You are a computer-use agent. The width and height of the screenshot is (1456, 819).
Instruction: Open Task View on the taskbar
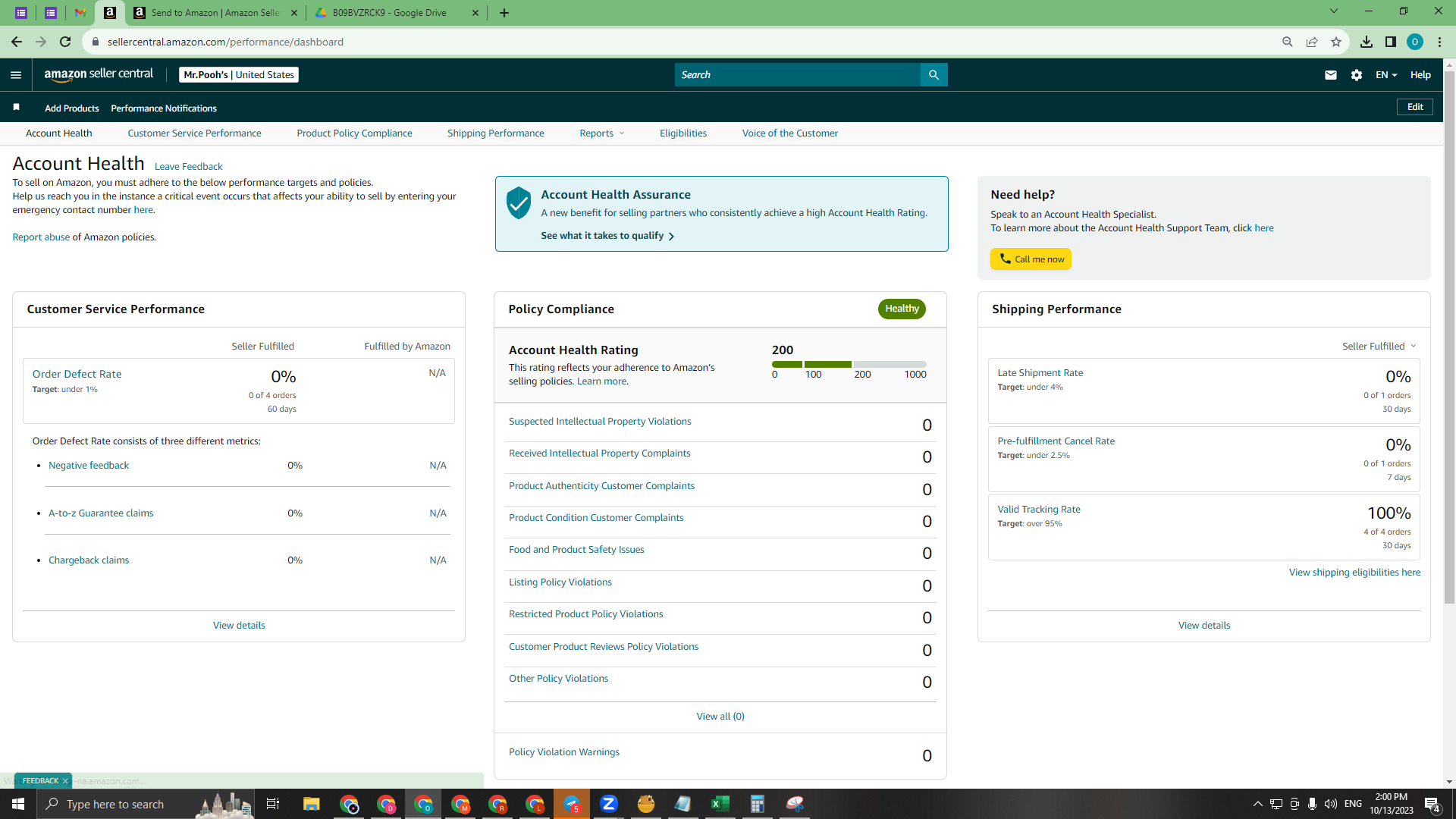tap(273, 804)
